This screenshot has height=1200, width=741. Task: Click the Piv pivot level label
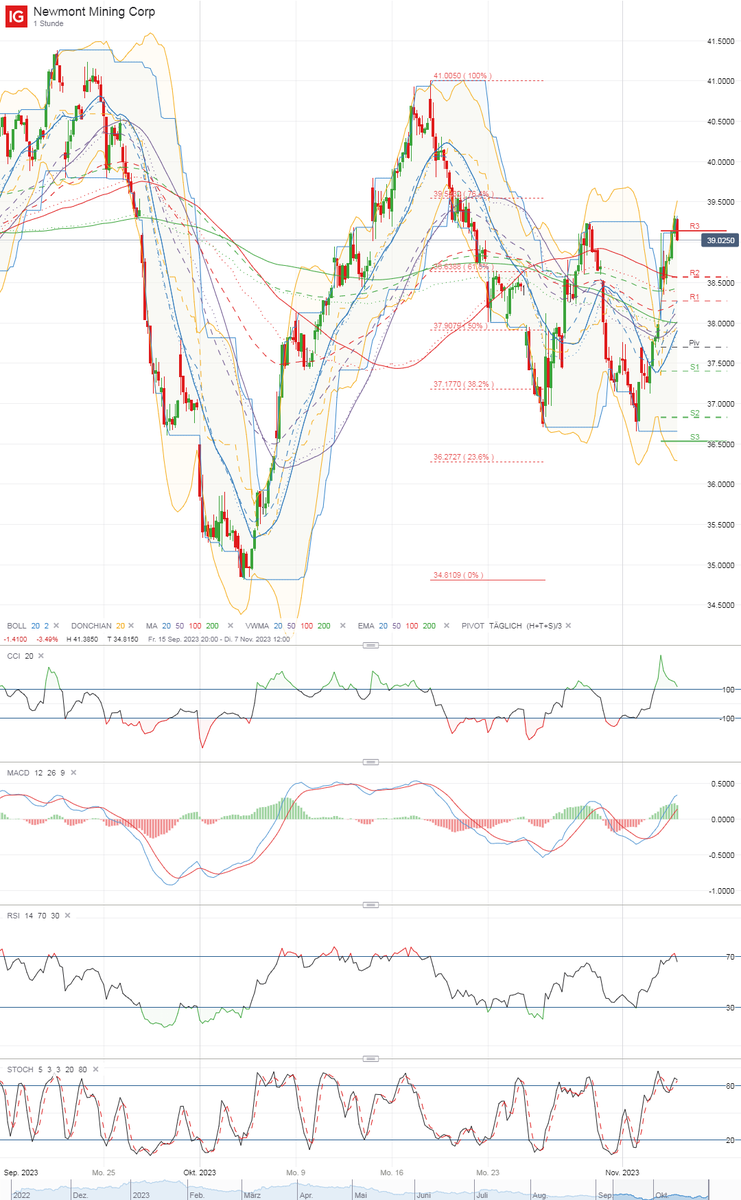pyautogui.click(x=694, y=343)
